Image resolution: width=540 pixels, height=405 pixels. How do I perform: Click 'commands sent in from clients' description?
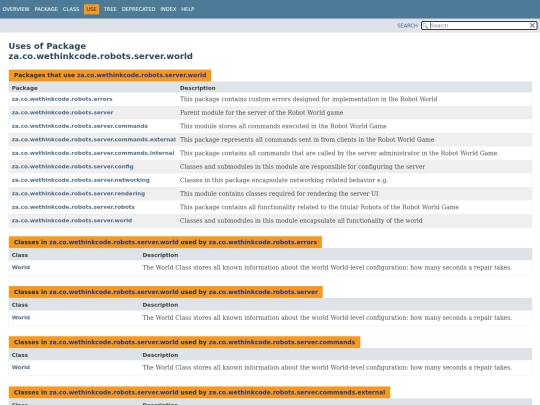(307, 139)
